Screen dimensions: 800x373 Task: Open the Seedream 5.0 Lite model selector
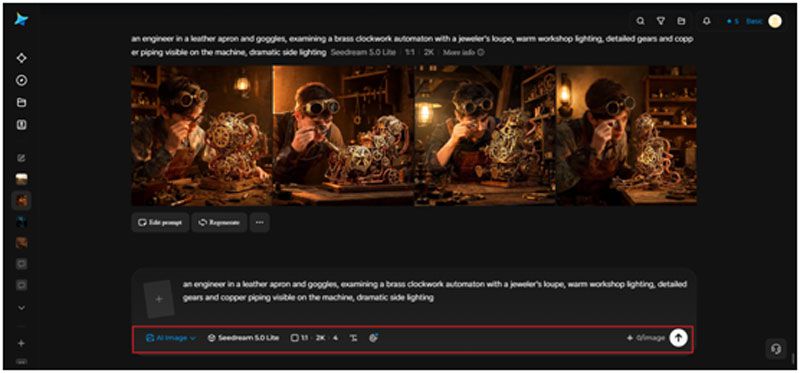point(243,338)
